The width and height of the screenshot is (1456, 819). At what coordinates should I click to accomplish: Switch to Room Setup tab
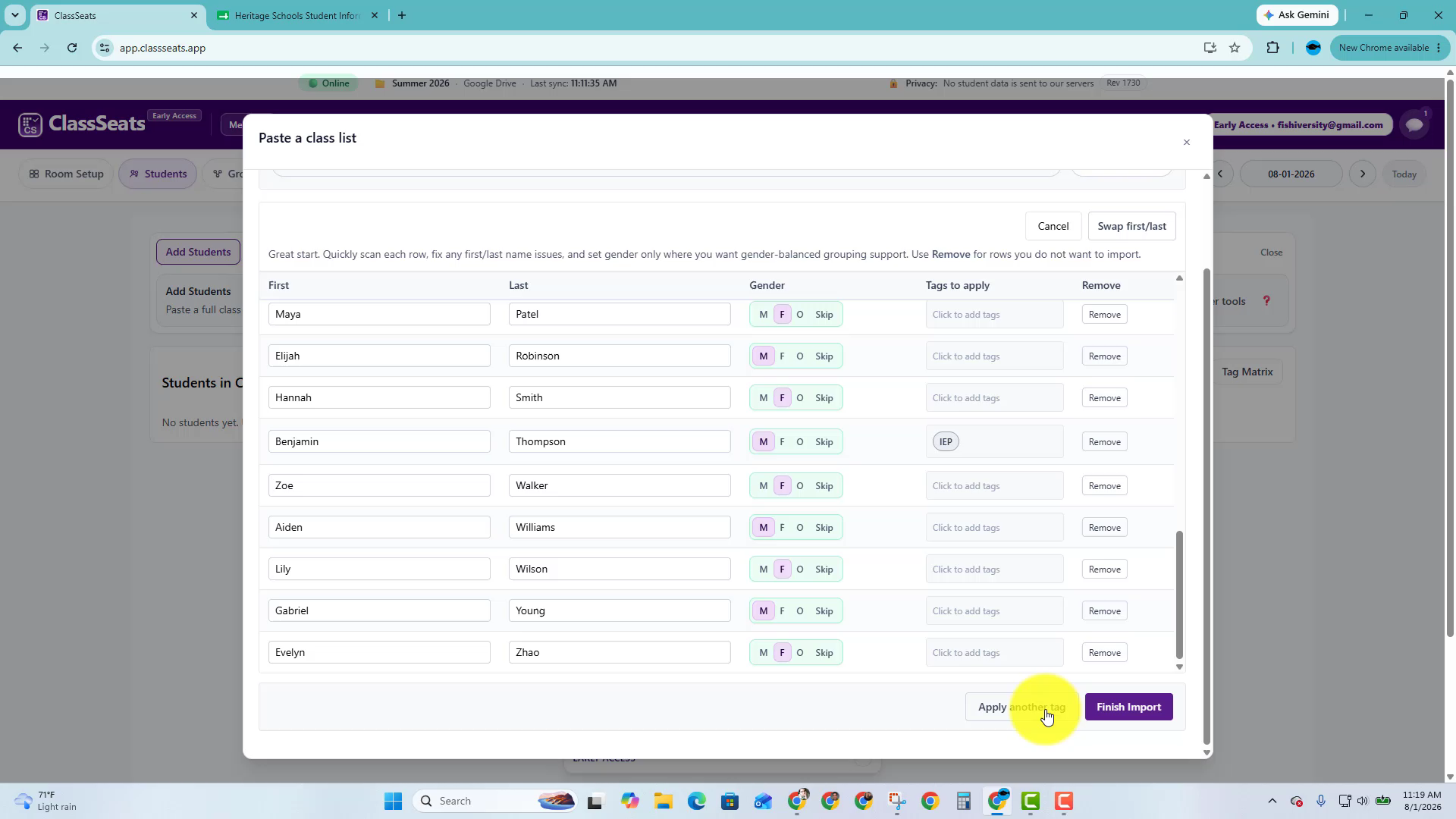pyautogui.click(x=66, y=174)
